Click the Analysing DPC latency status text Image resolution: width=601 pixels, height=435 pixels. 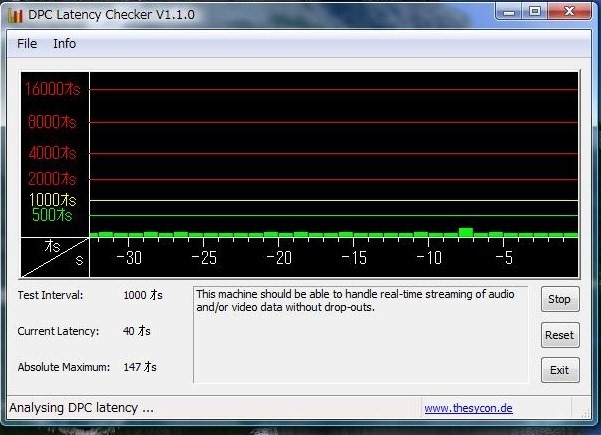point(82,408)
